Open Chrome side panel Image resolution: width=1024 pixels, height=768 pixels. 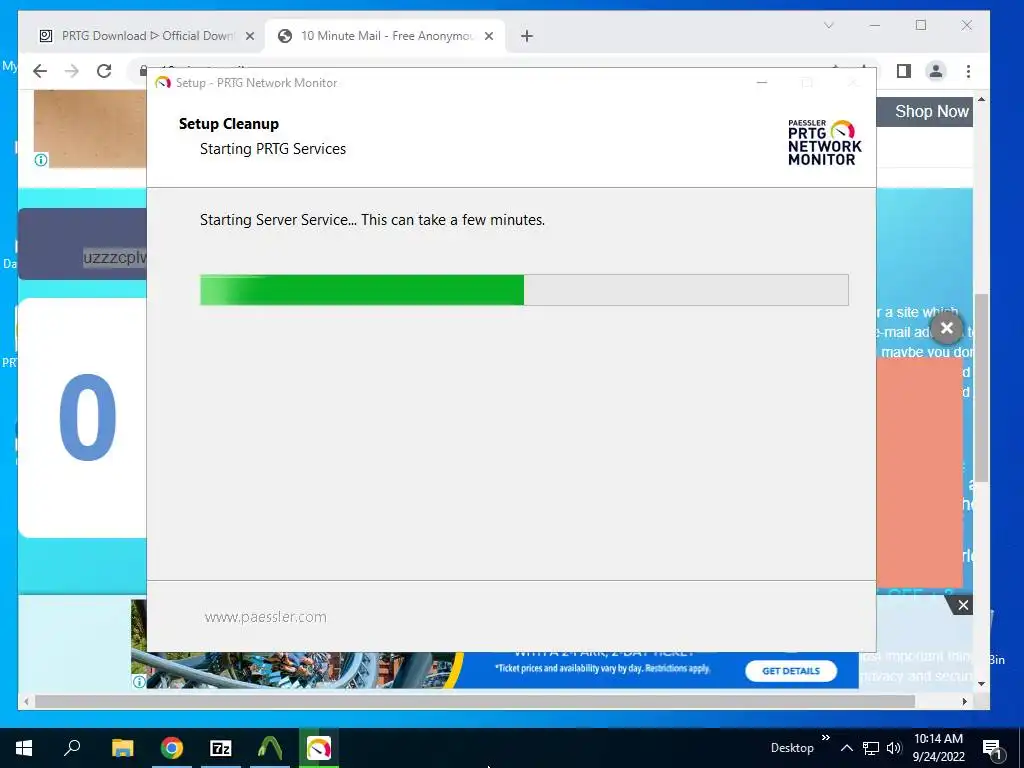(904, 71)
